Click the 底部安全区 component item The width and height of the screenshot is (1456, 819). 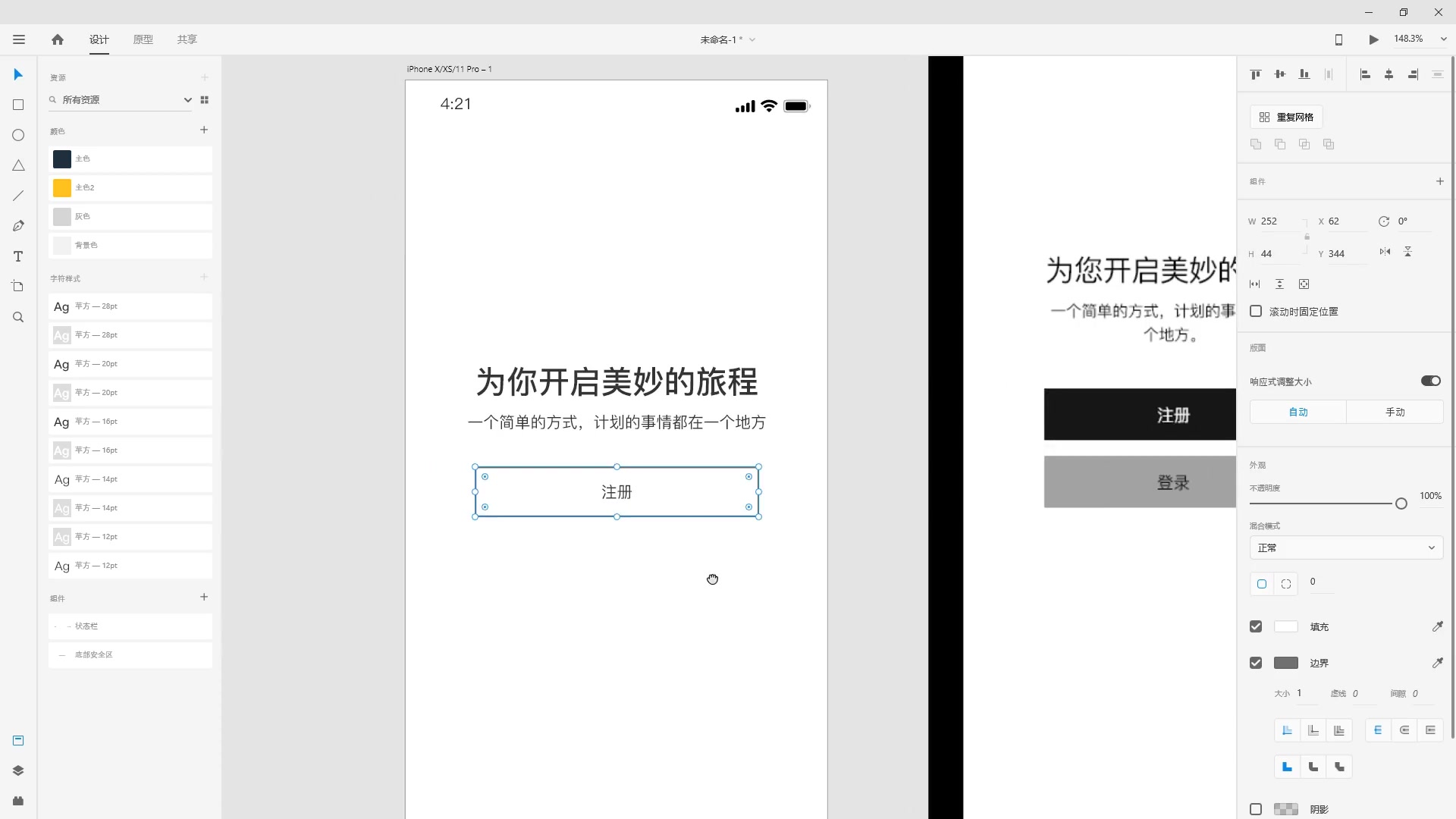130,655
